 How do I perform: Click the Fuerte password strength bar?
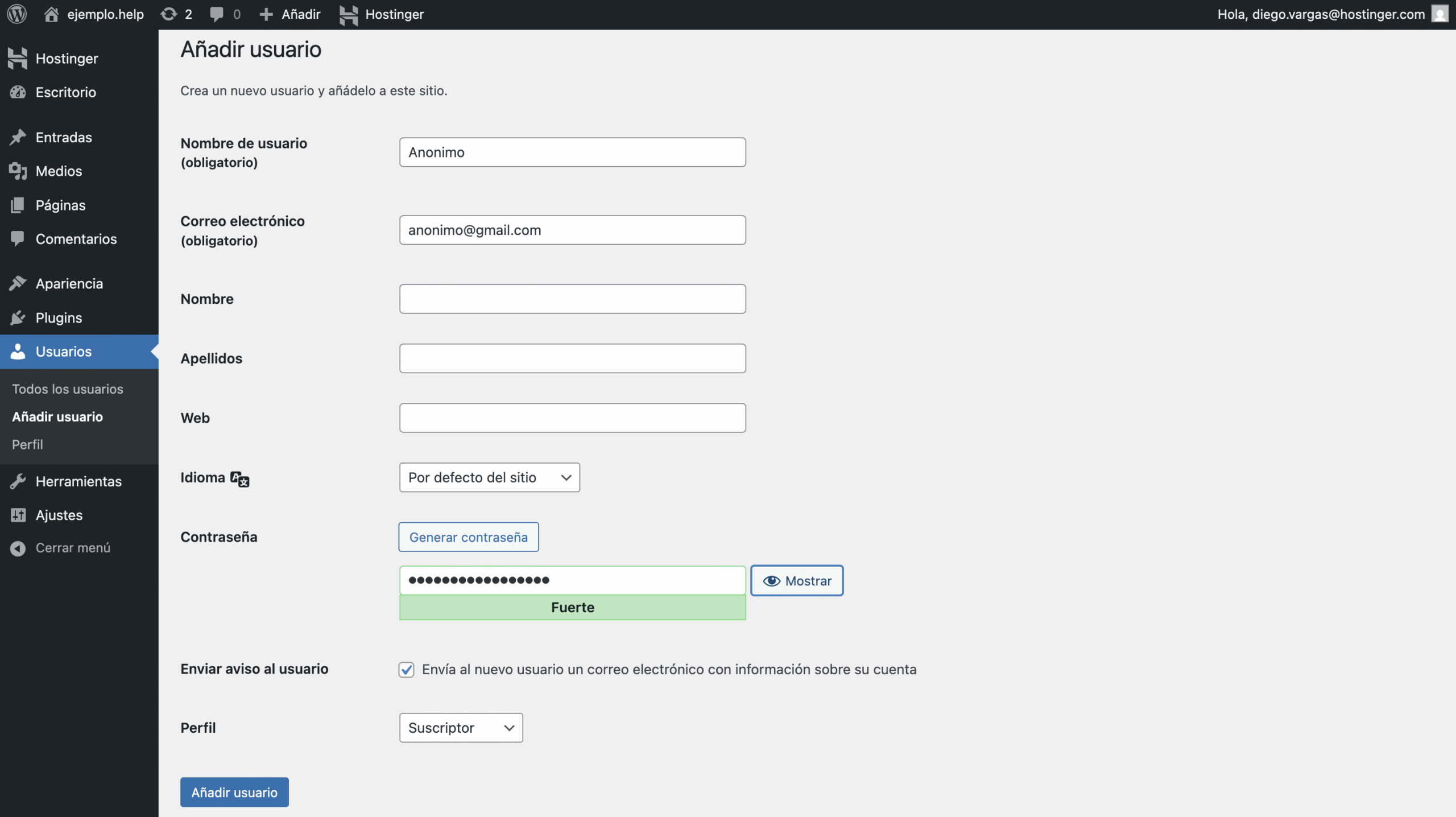(x=572, y=608)
